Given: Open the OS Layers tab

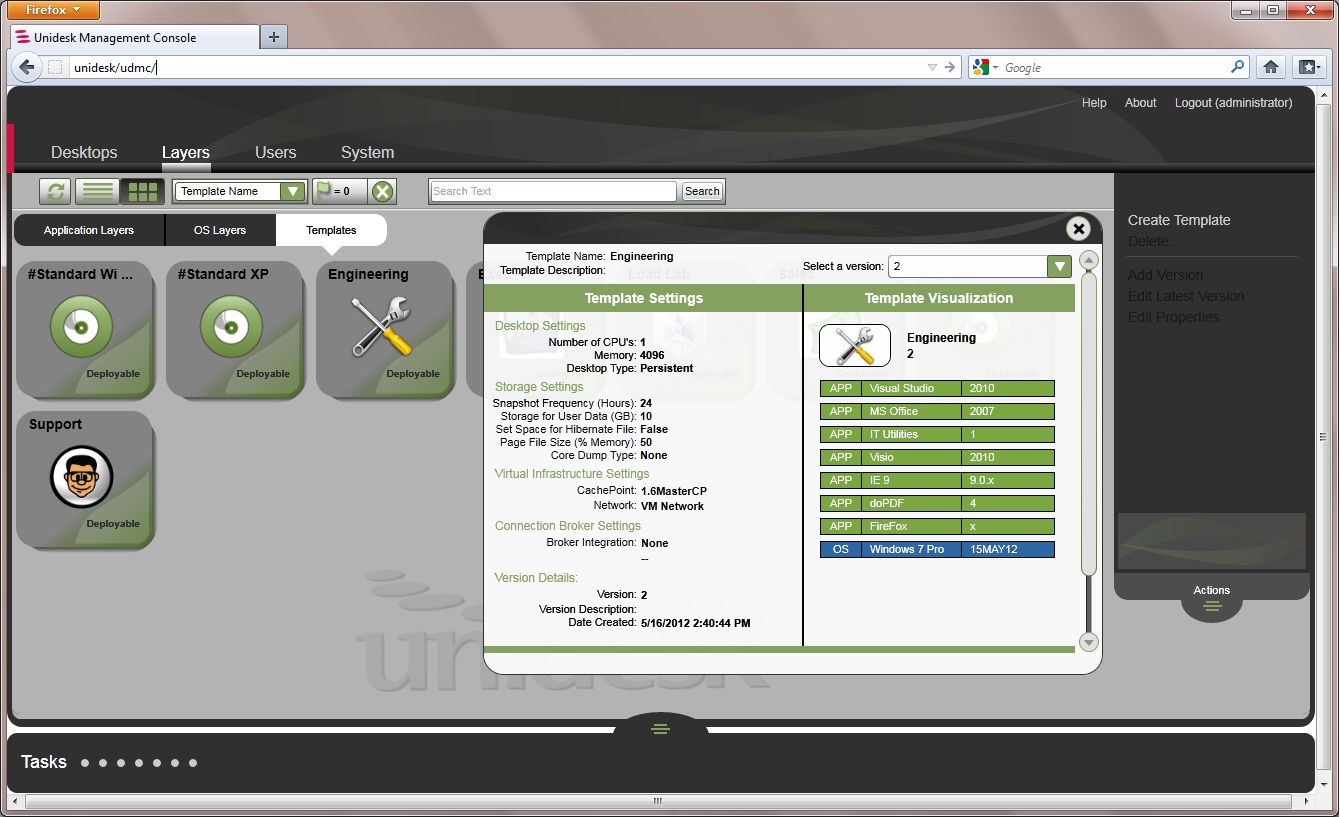Looking at the screenshot, I should tap(220, 230).
